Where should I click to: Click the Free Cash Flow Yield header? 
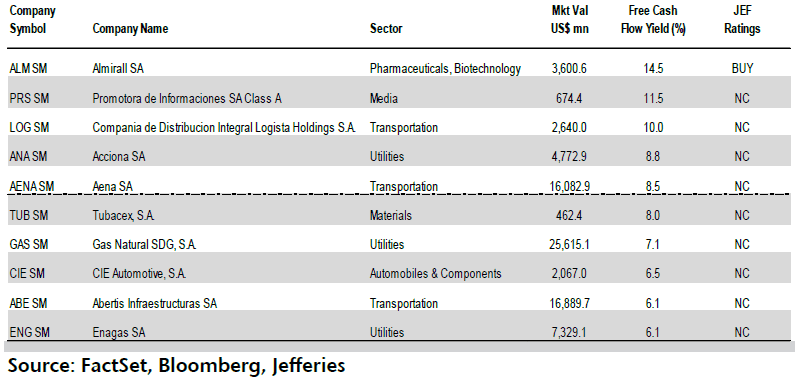[653, 20]
